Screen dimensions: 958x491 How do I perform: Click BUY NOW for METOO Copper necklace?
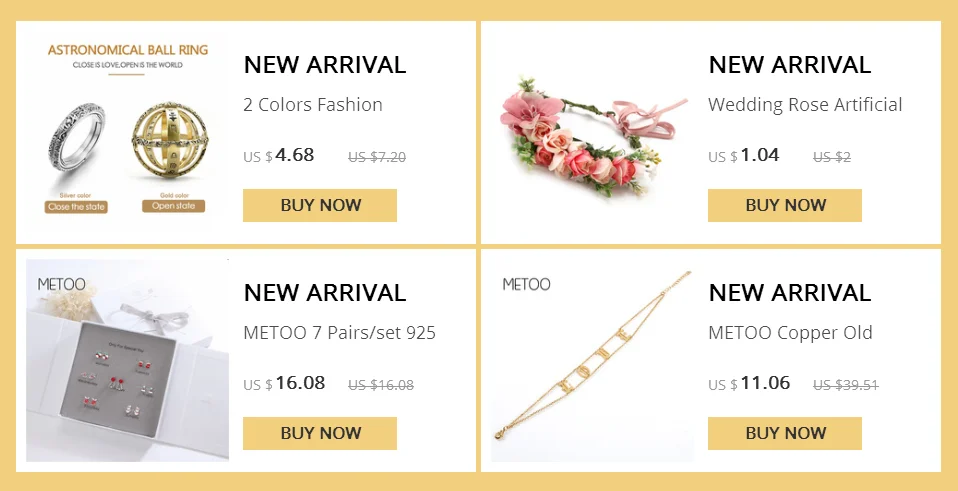784,433
